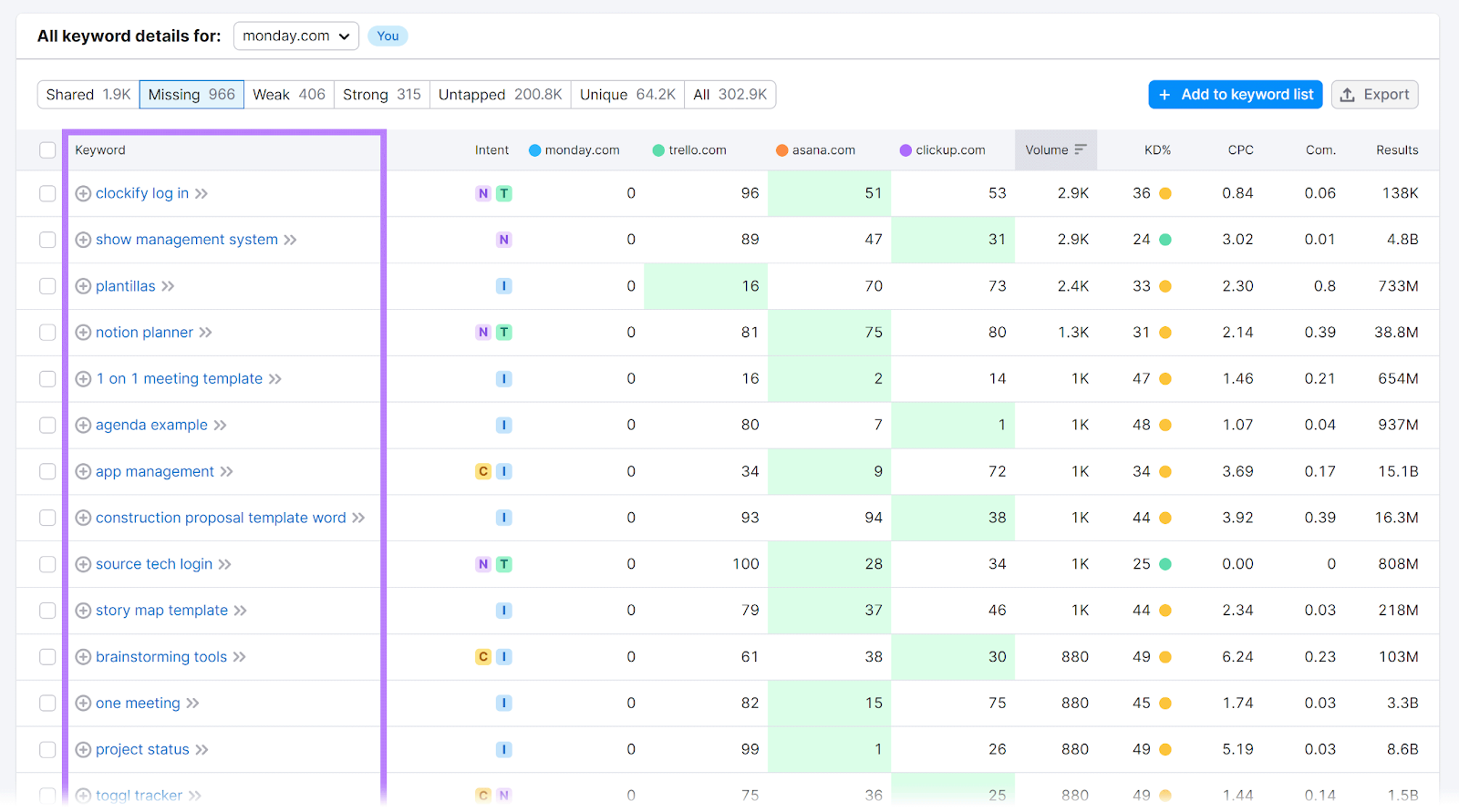Open the monday.com domain dropdown
This screenshot has width=1459, height=812.
(x=295, y=36)
